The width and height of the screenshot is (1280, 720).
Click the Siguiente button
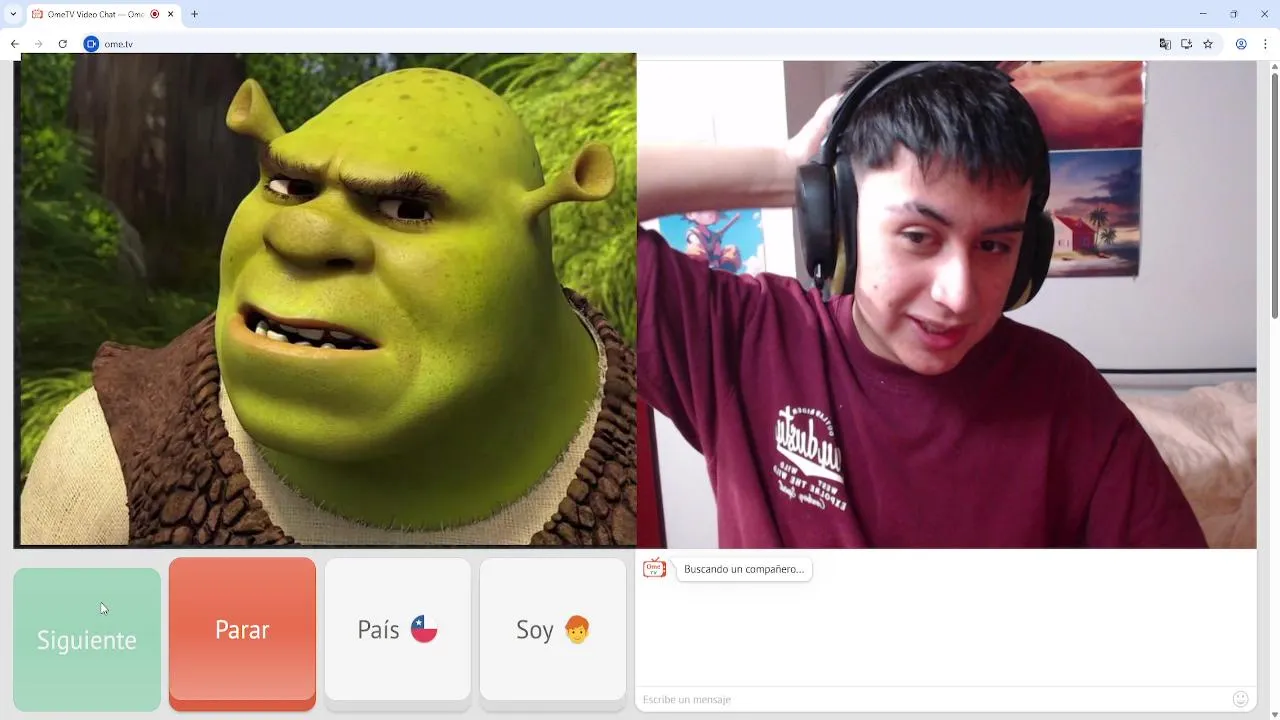pos(87,639)
